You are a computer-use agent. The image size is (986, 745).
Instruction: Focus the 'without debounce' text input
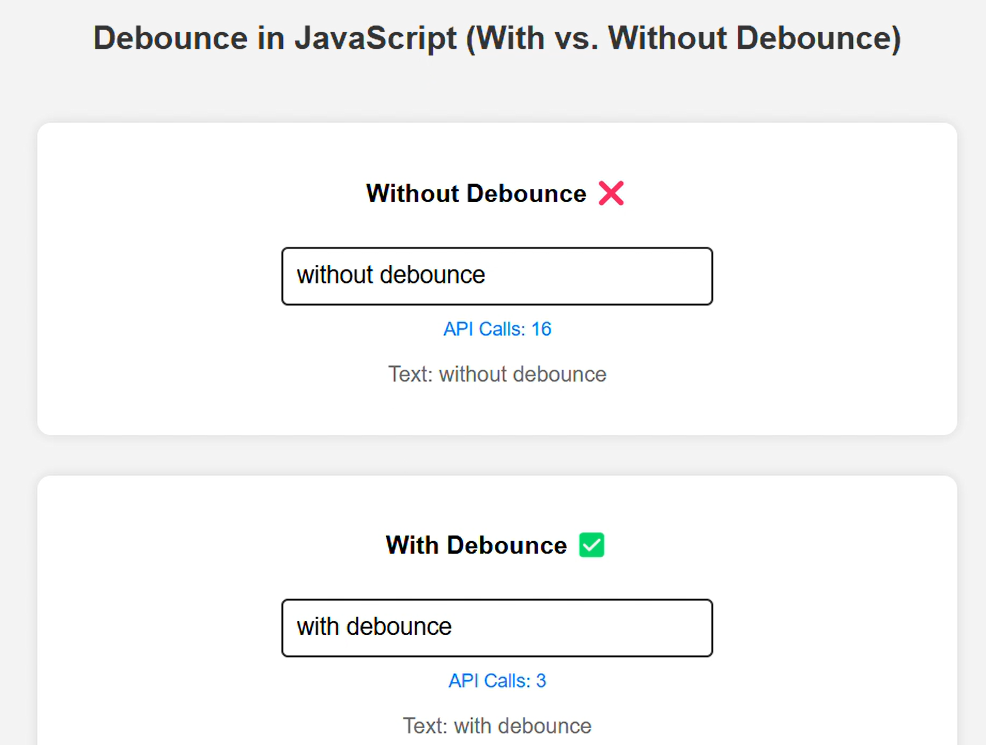click(497, 276)
